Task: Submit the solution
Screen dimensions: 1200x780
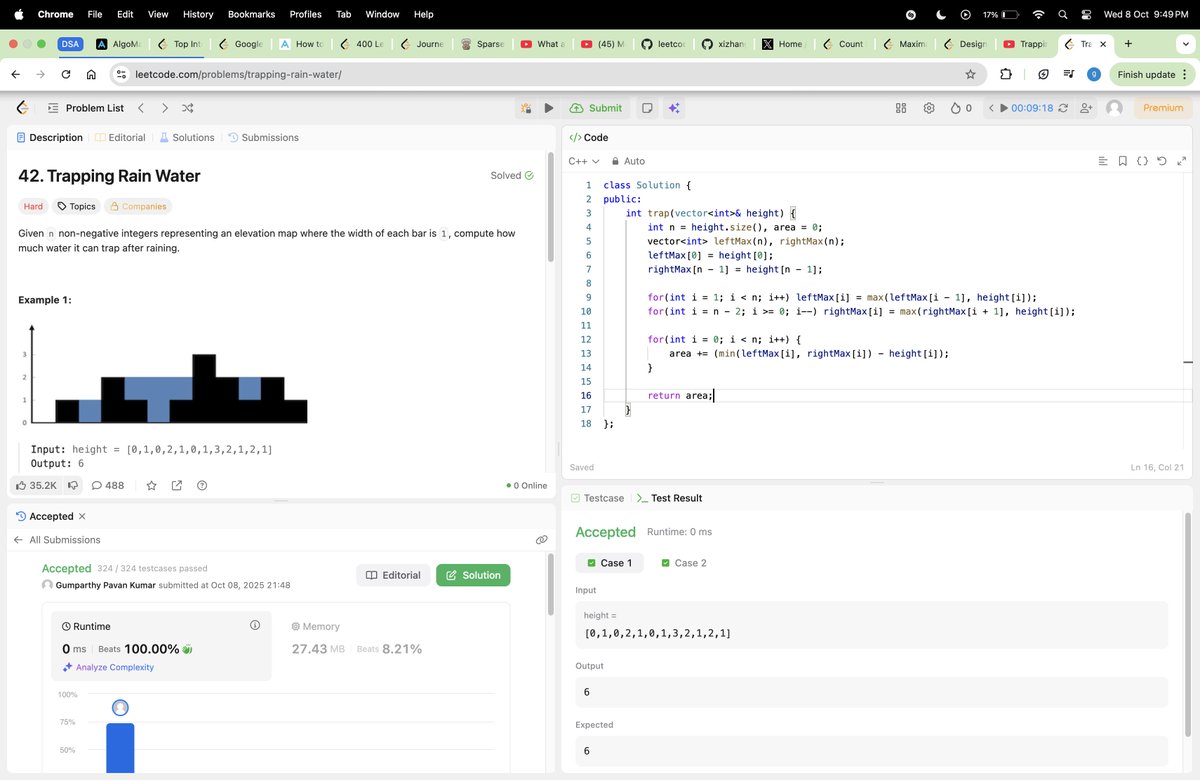Action: tap(596, 108)
